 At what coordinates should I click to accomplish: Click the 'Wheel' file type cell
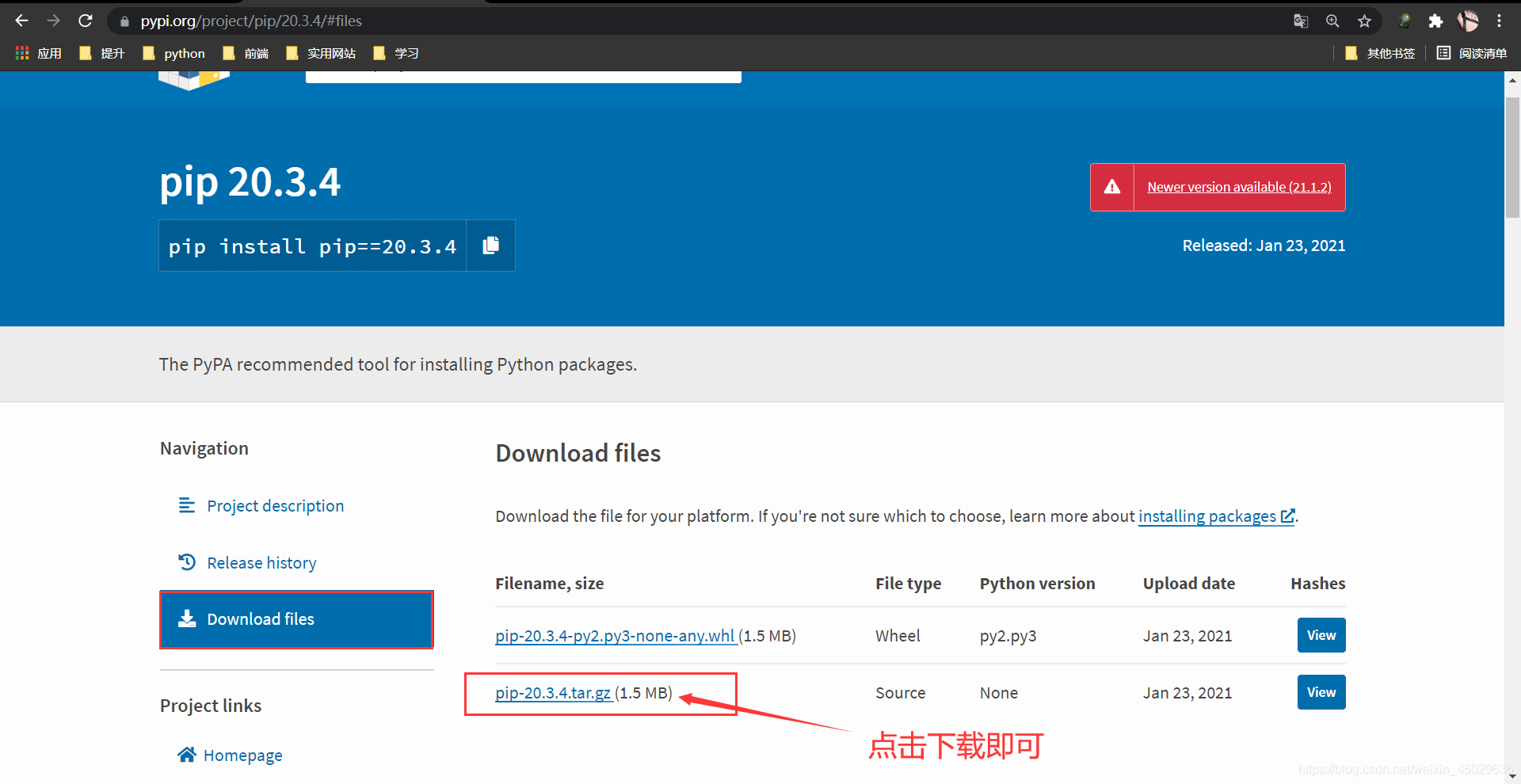(x=898, y=636)
